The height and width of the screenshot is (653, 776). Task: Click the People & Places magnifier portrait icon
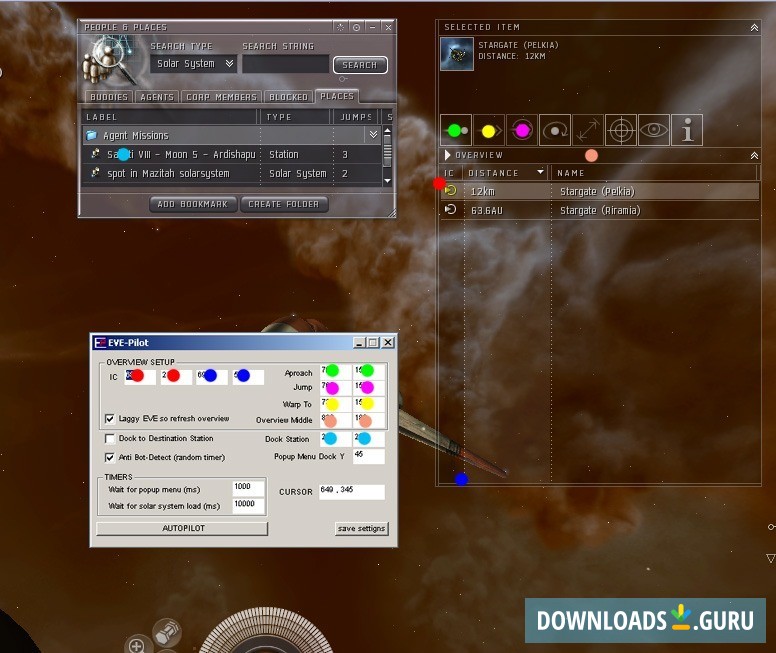(112, 62)
